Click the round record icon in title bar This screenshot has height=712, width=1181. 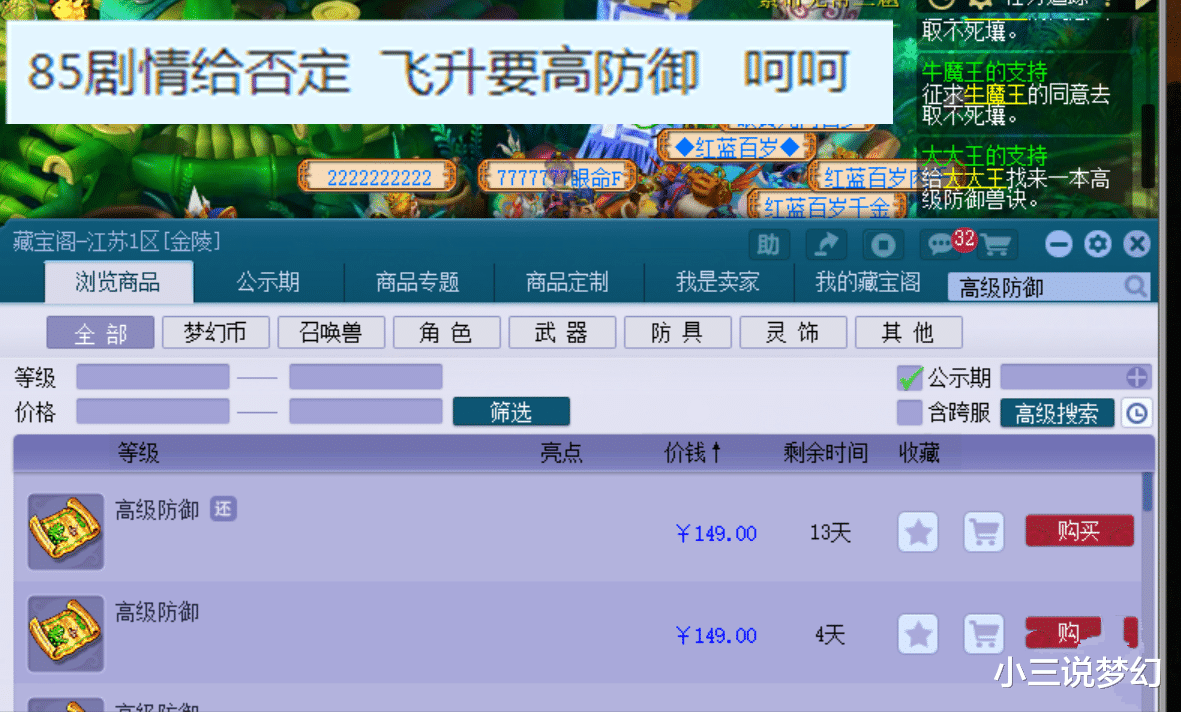tap(883, 245)
